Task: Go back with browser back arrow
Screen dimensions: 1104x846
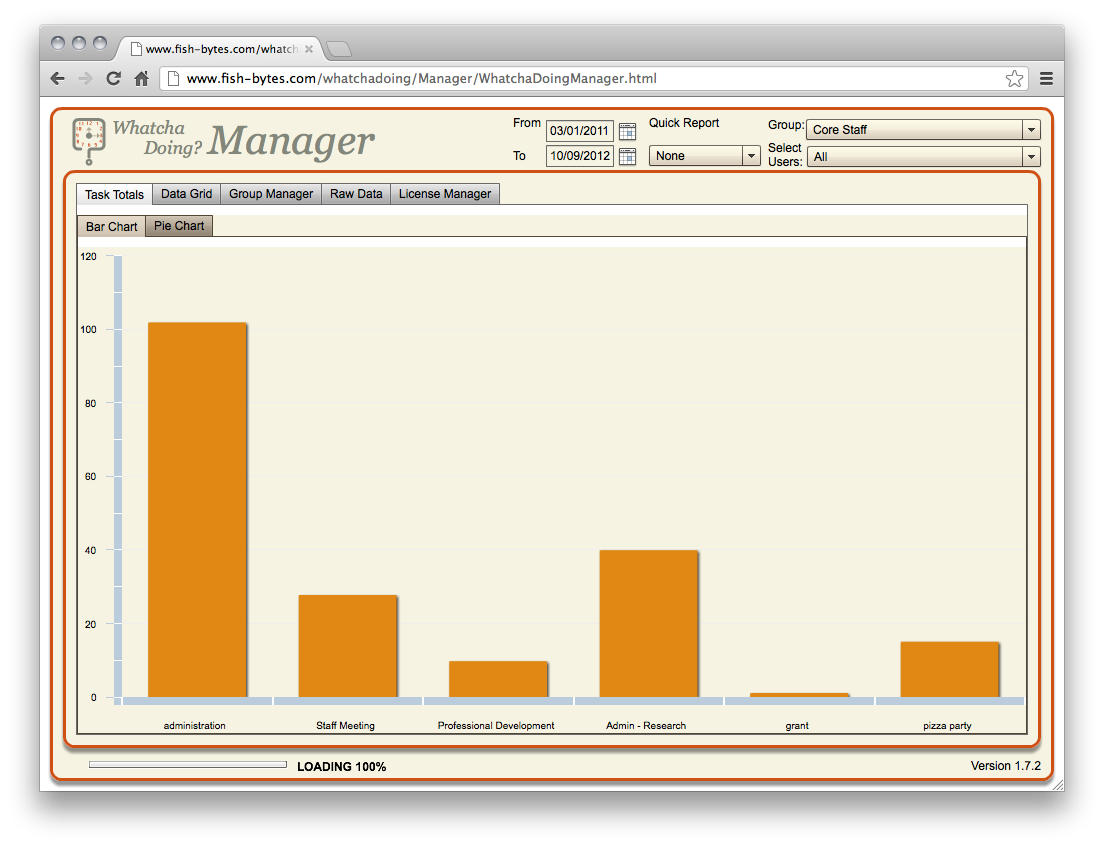Action: coord(58,79)
